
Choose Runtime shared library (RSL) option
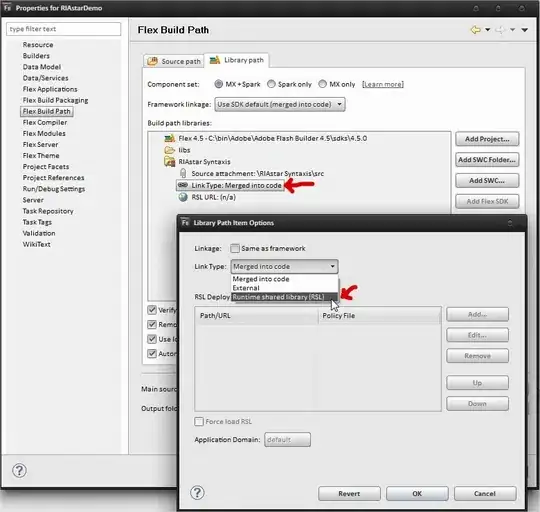(x=284, y=297)
